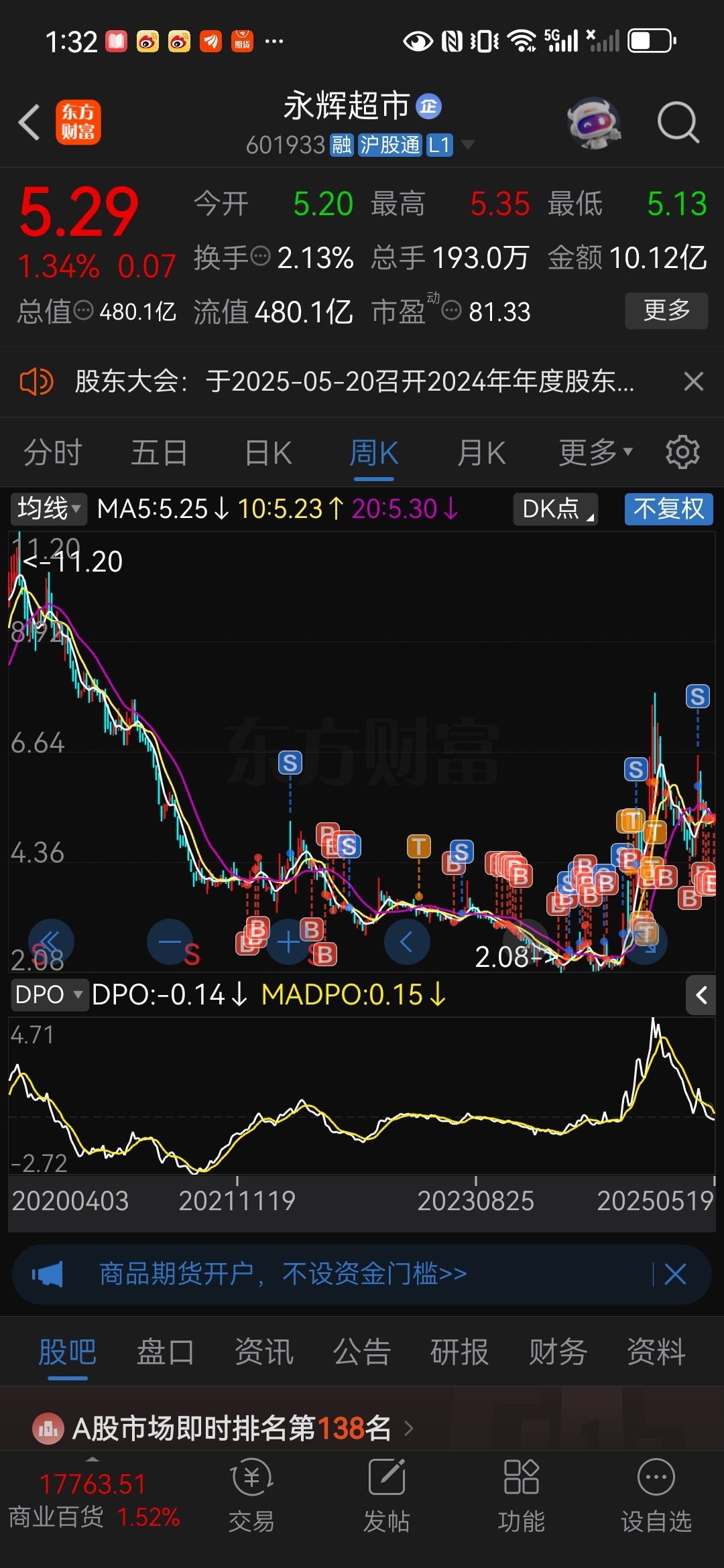Switch to 公告 tab

[361, 1352]
